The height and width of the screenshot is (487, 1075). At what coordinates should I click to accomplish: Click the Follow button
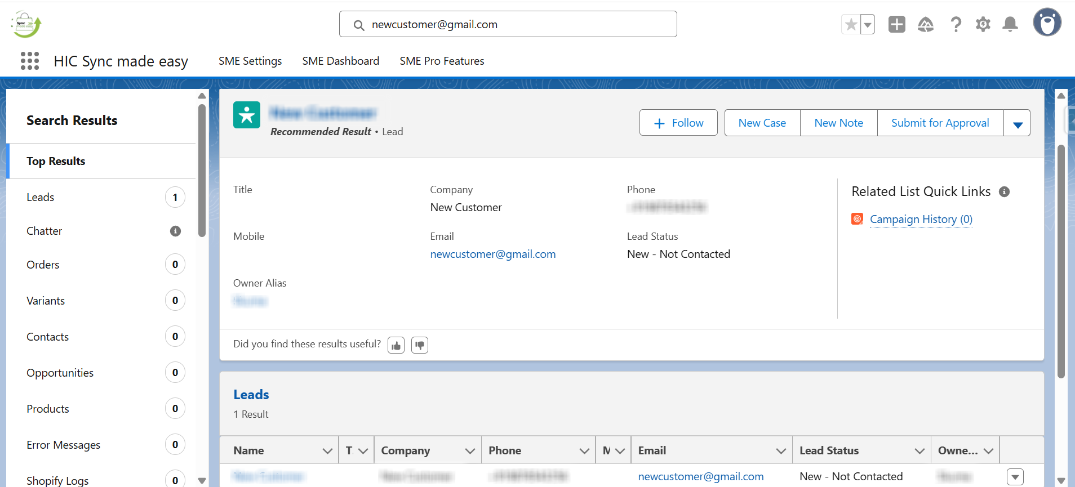pos(678,123)
